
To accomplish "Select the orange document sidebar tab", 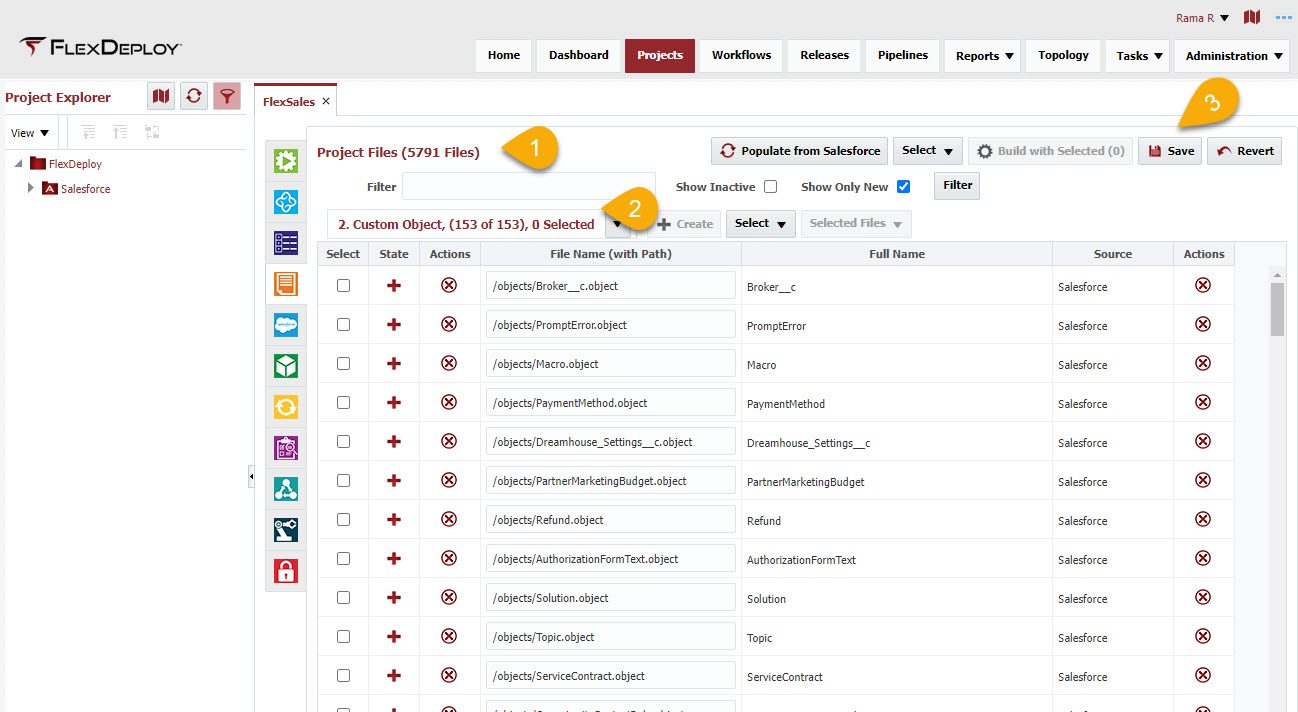I will point(286,284).
